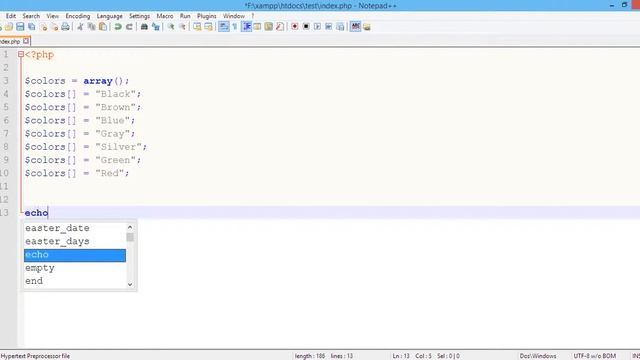The image size is (640, 360).
Task: Select highlighted echo autocomplete suggestion
Action: pos(75,255)
